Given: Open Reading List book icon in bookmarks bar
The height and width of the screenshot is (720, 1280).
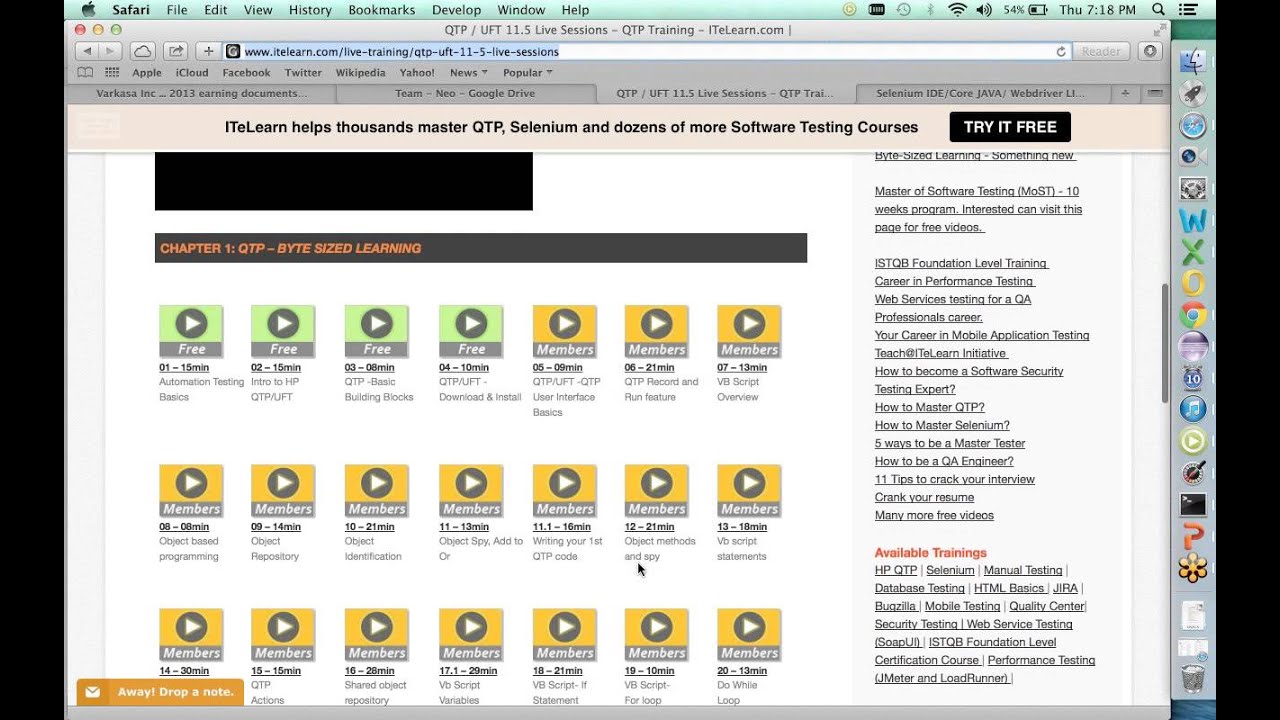Looking at the screenshot, I should [x=85, y=72].
